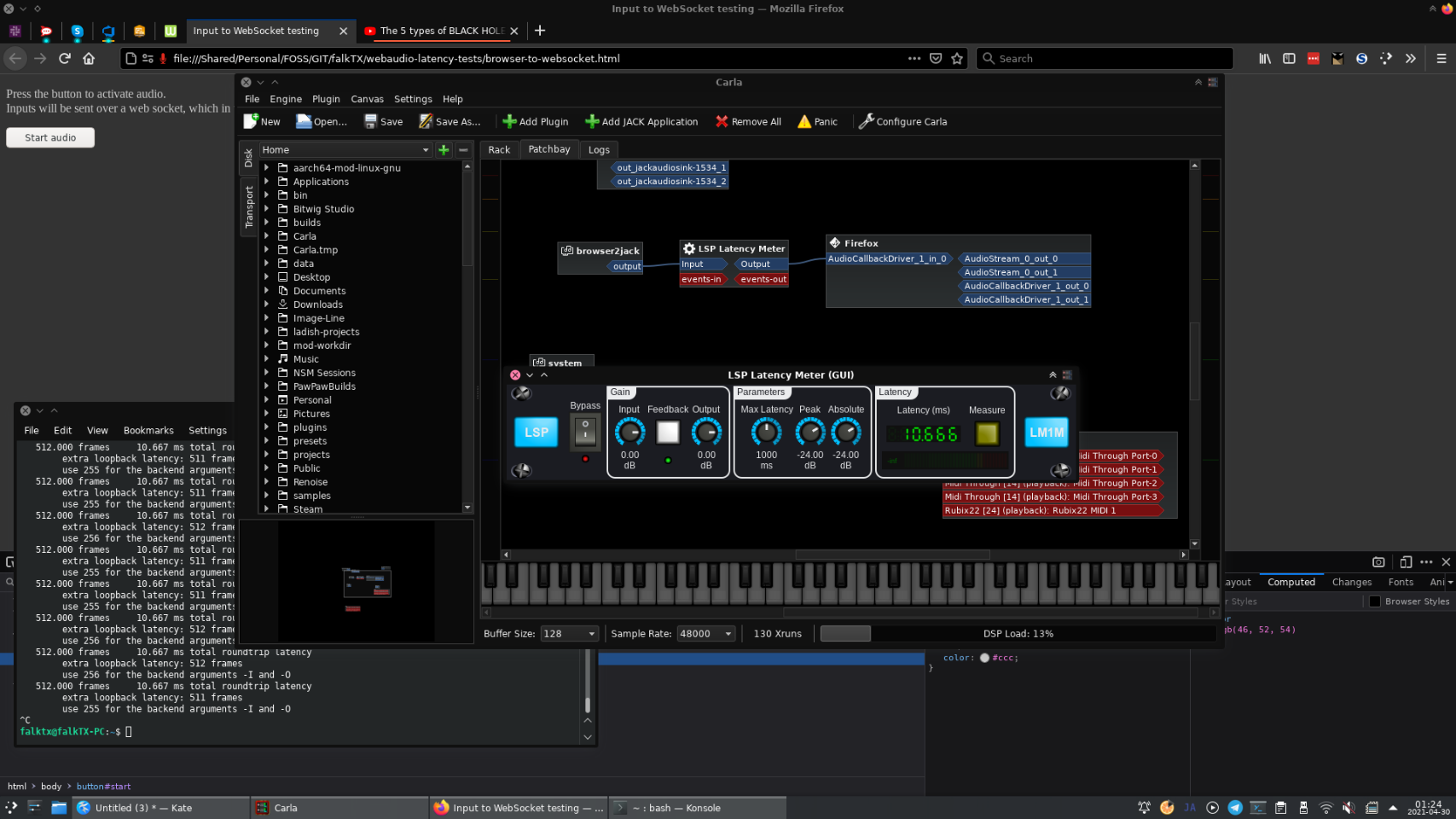
Task: Hit the Panic button in Carla
Action: pyautogui.click(x=817, y=121)
